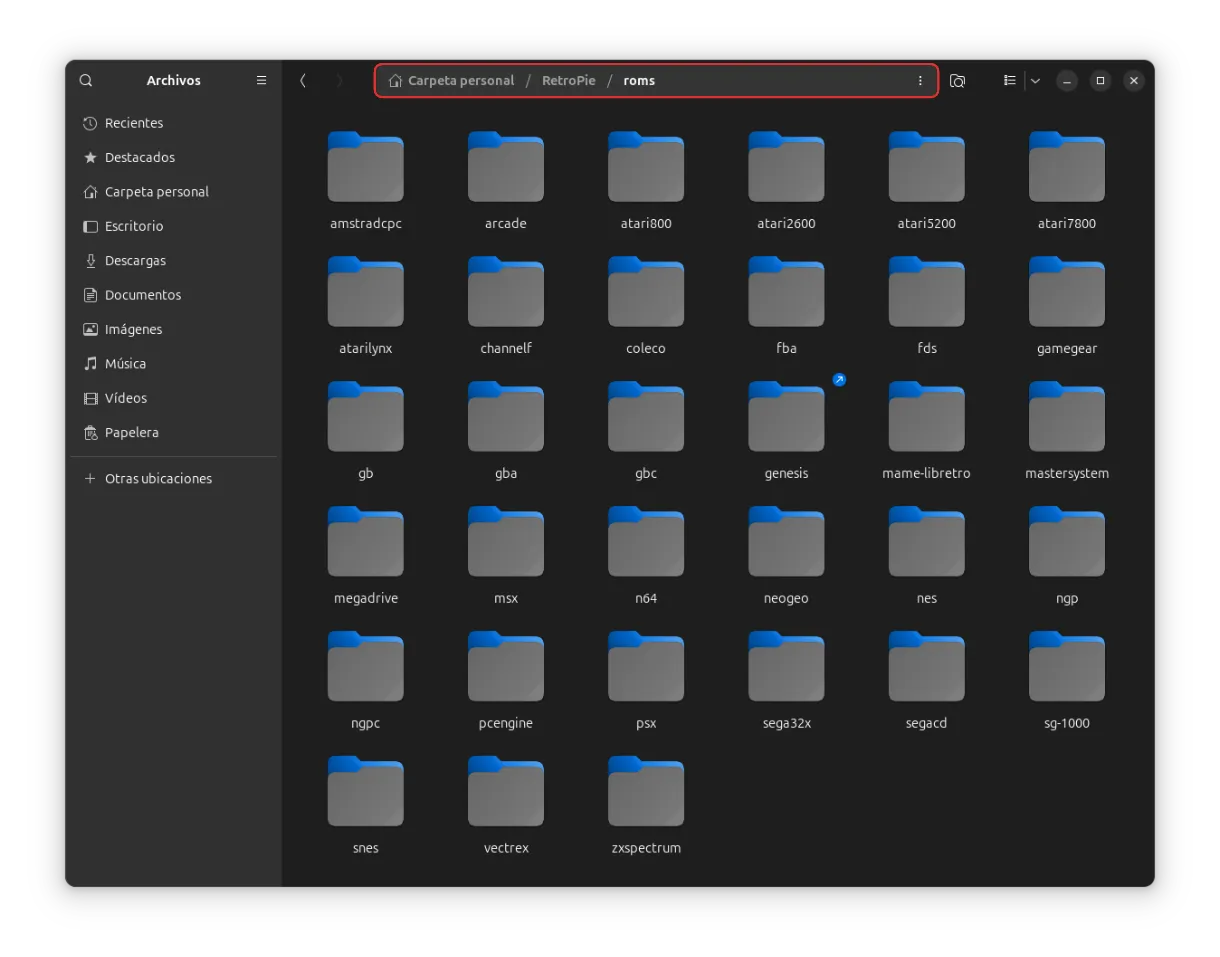Viewport: 1220px width, 957px height.
Task: Expand view options dropdown arrow
Action: coord(1035,81)
